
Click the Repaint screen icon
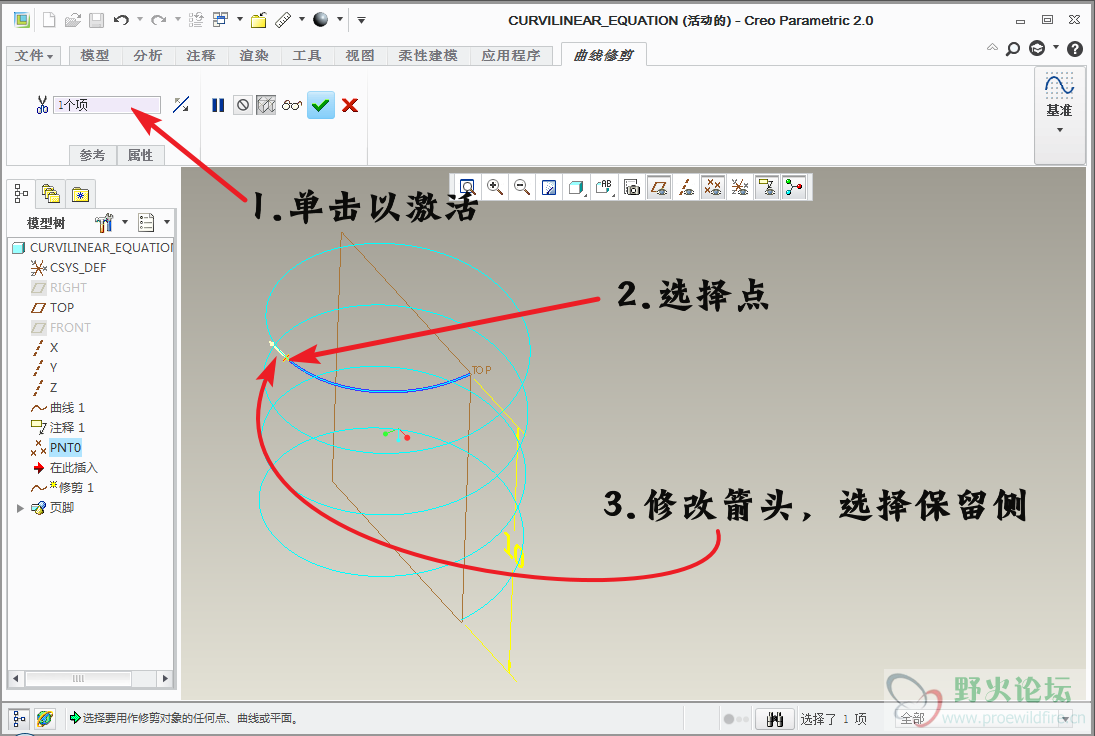coord(549,187)
